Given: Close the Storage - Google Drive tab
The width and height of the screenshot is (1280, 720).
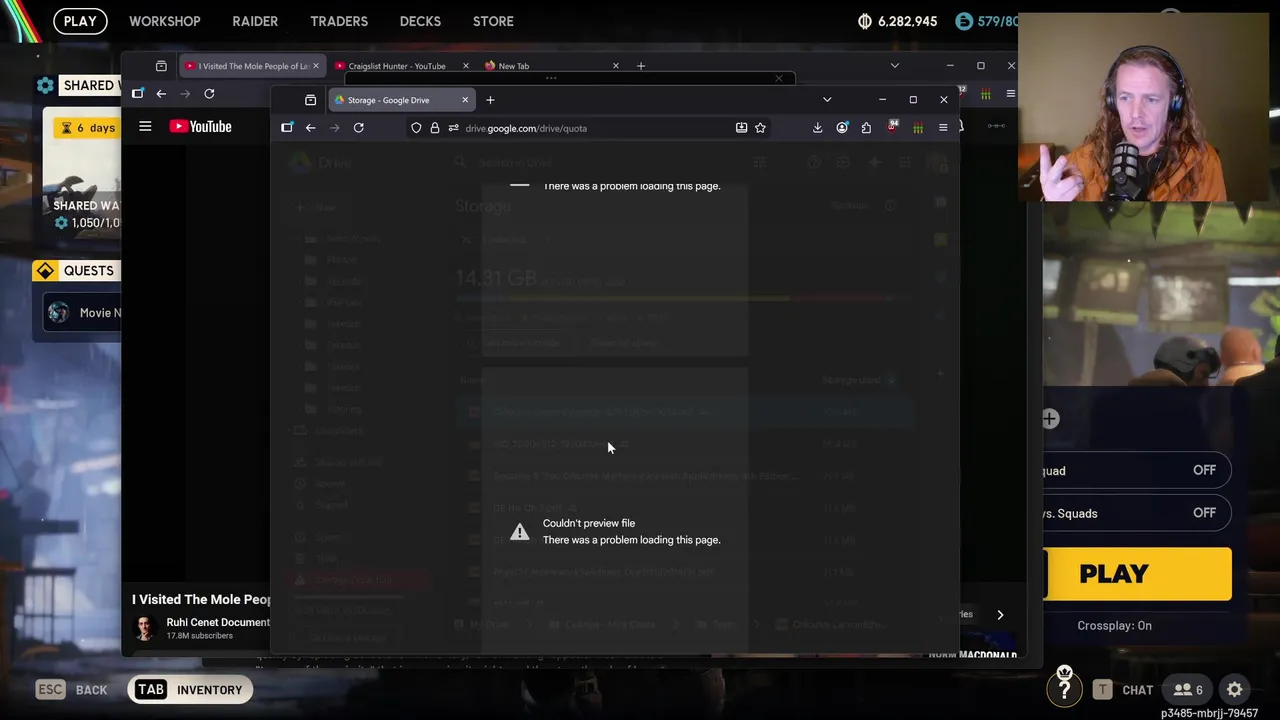Looking at the screenshot, I should click(x=465, y=100).
